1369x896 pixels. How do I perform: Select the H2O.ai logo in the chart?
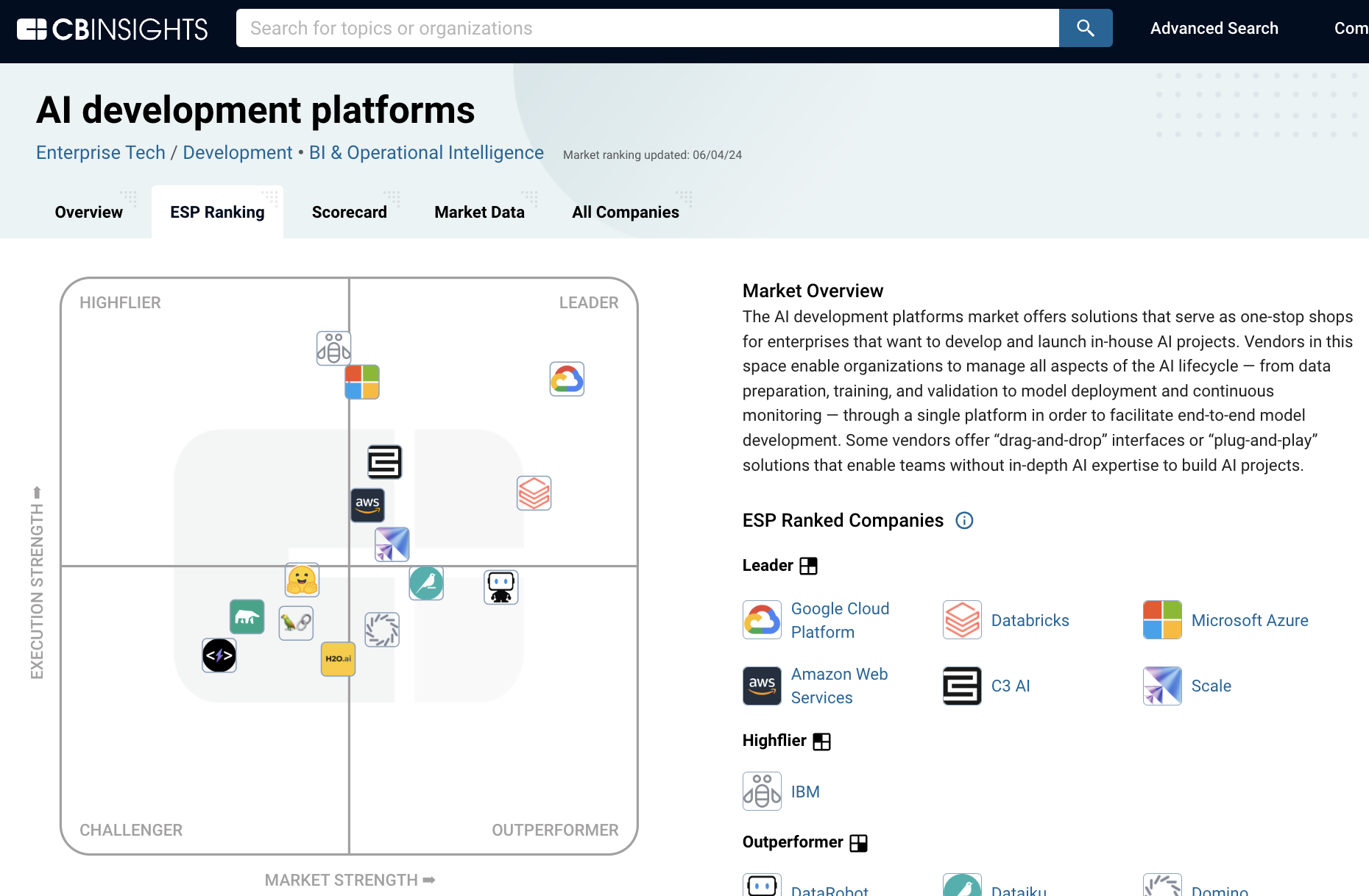point(338,658)
